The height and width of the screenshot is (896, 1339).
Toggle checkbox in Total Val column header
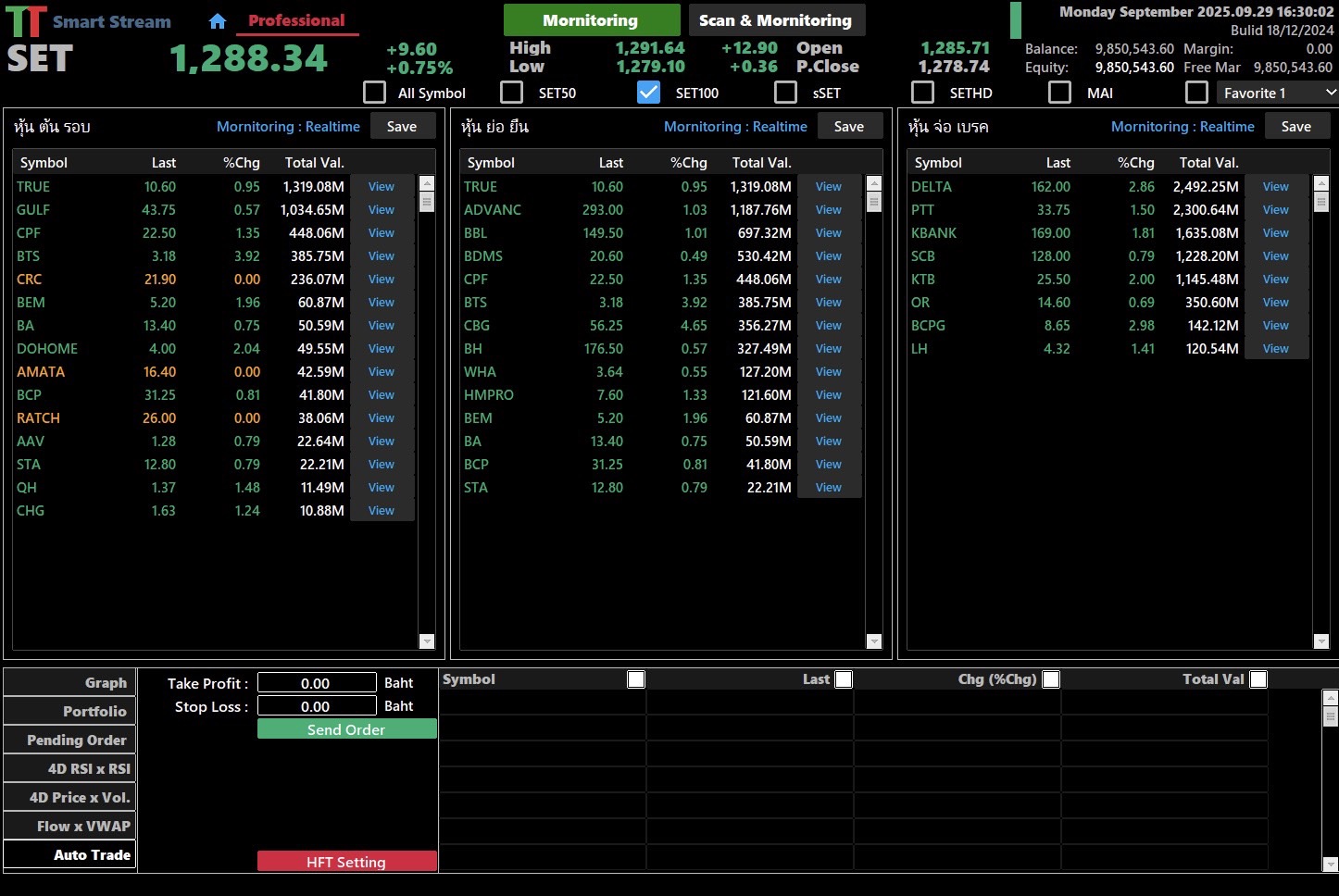[x=1258, y=679]
